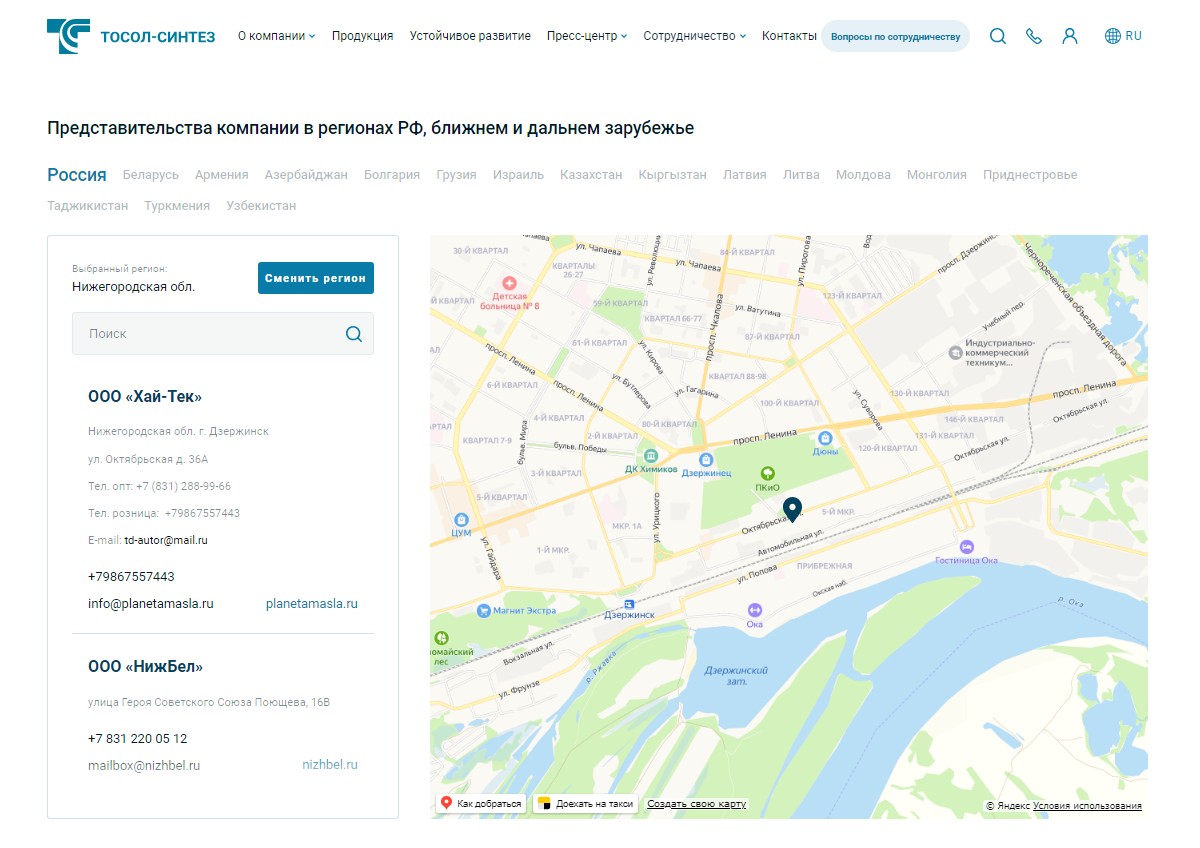Select Грузия country tab
This screenshot has height=848, width=1200.
pos(456,175)
